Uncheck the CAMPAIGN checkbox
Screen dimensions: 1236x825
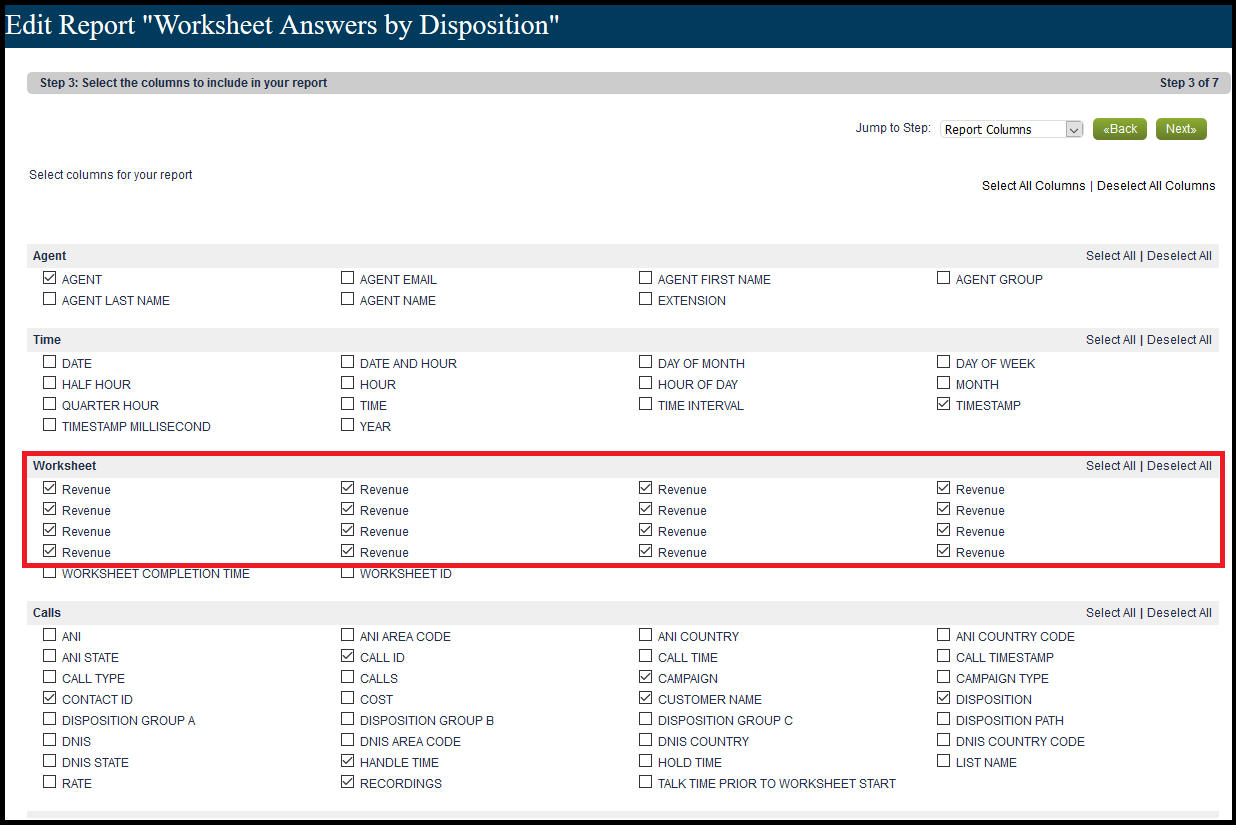646,677
